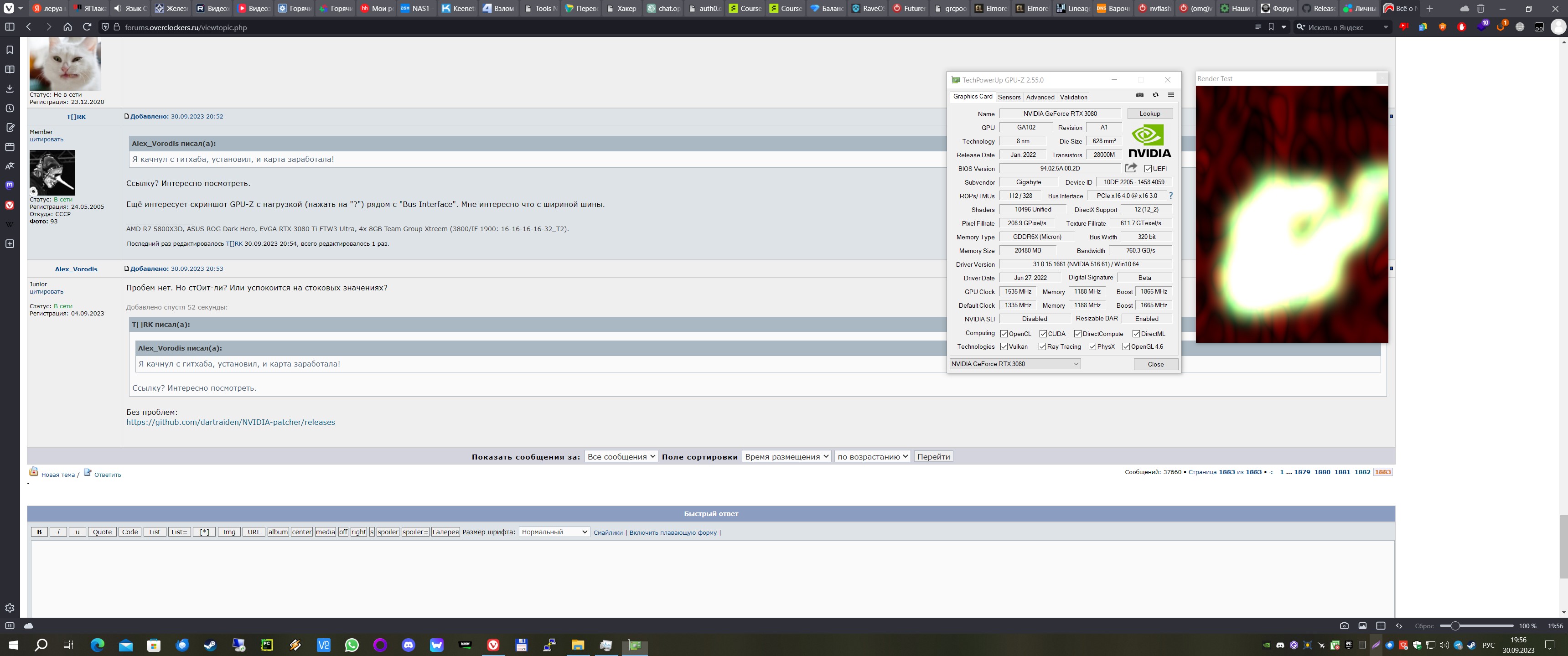The image size is (1568, 656).
Task: Click the GPU-Z refresh icon
Action: click(1155, 95)
